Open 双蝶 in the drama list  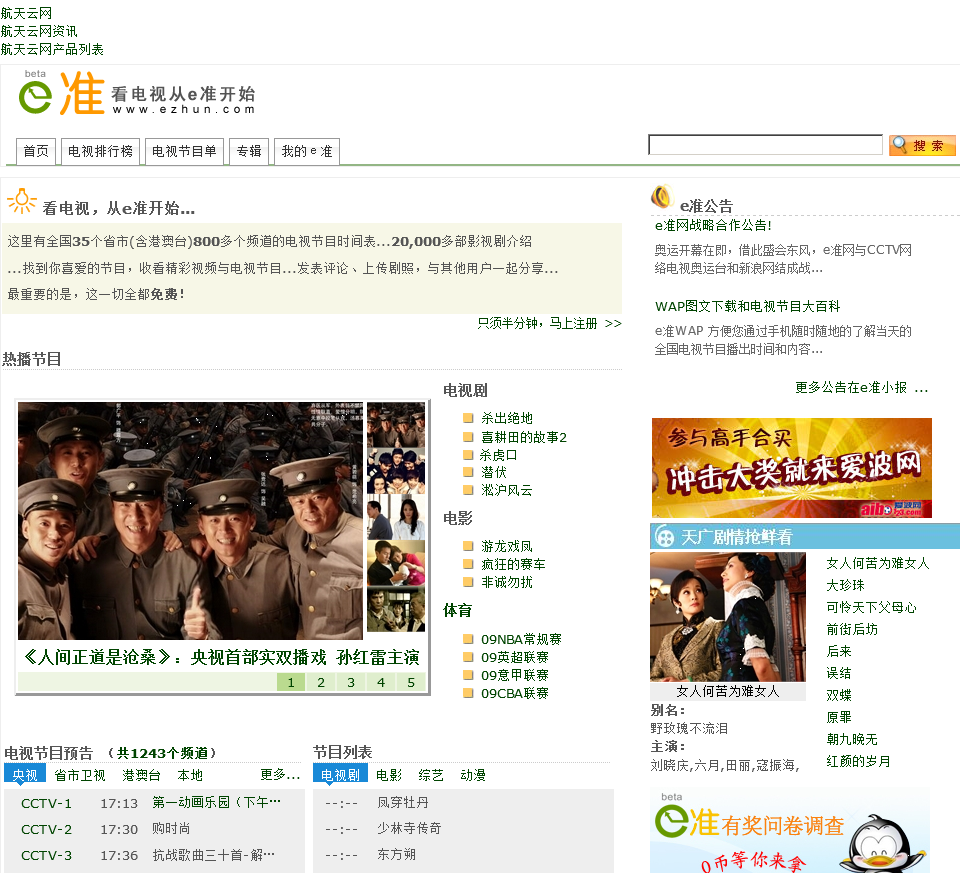point(839,695)
